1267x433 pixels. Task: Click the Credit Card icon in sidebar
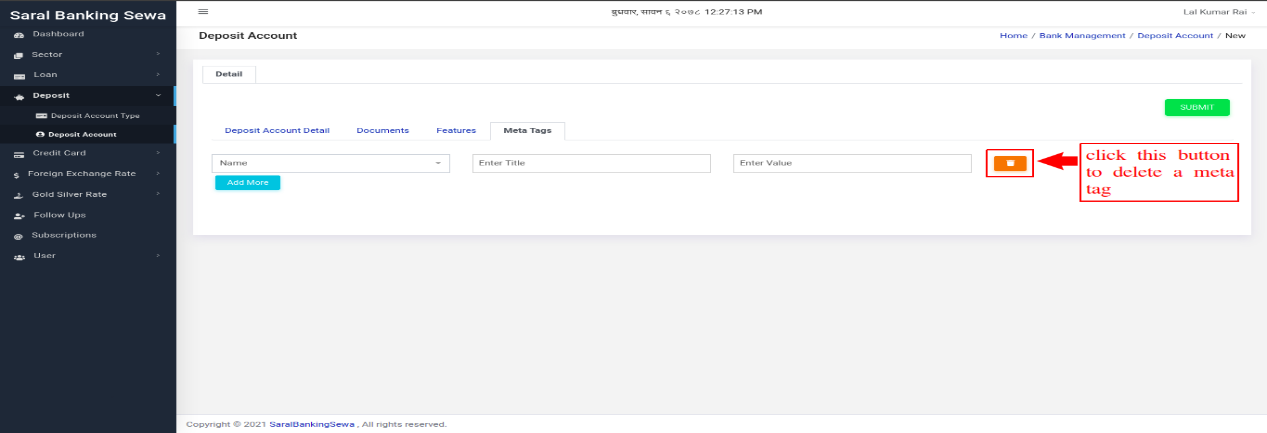tap(19, 154)
